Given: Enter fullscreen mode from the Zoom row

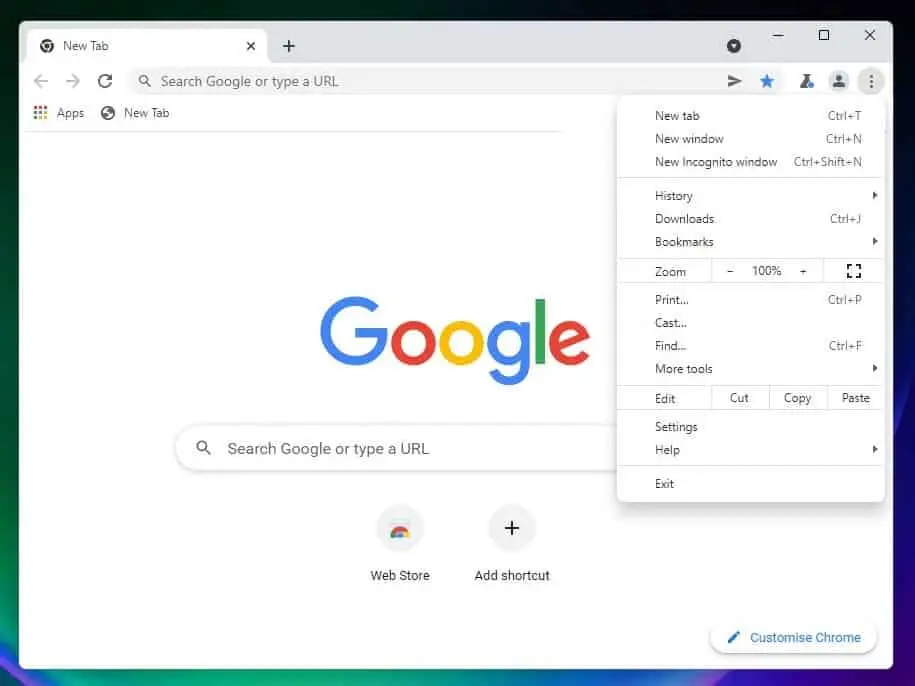Looking at the screenshot, I should coord(854,271).
